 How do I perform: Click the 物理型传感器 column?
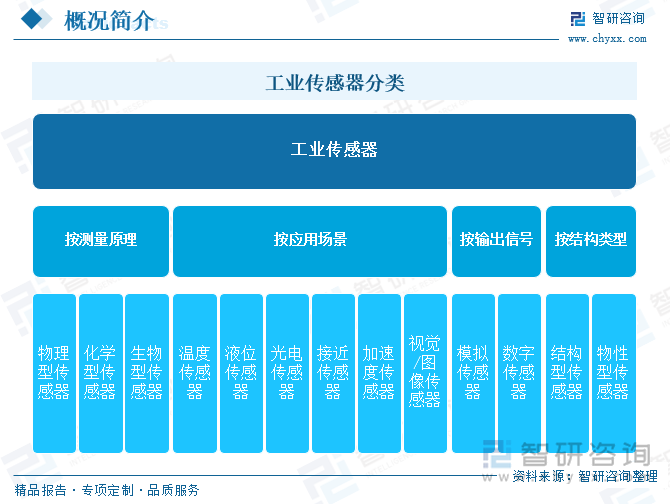pos(54,373)
